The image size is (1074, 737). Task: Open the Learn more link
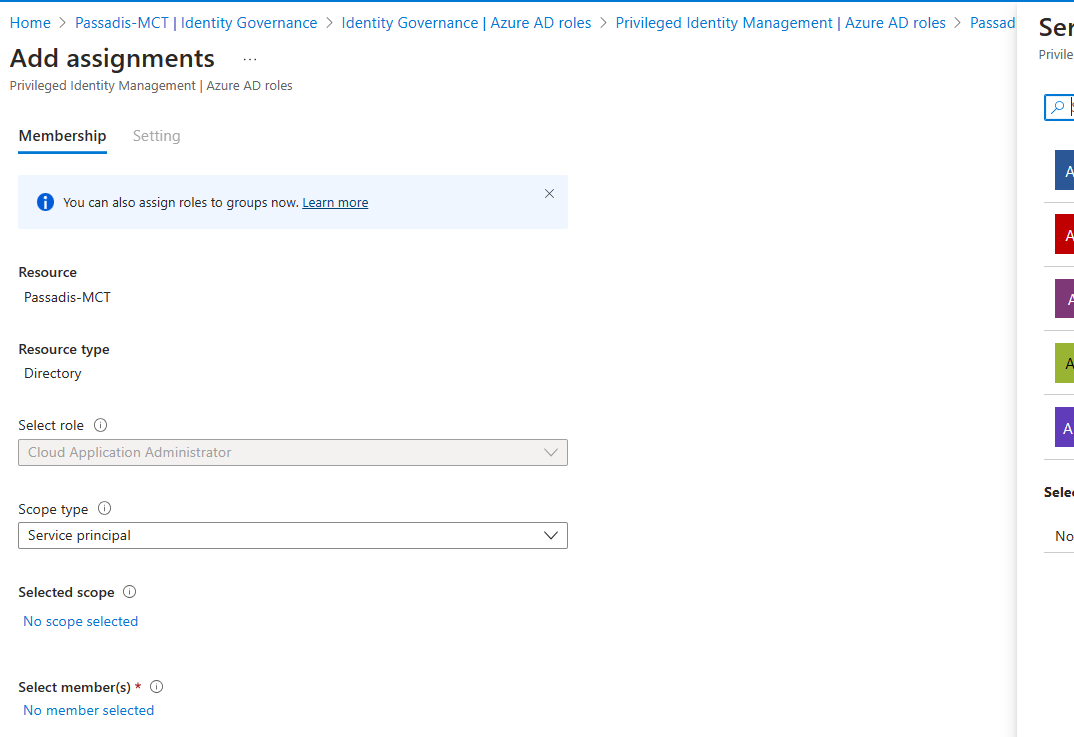[x=335, y=202]
